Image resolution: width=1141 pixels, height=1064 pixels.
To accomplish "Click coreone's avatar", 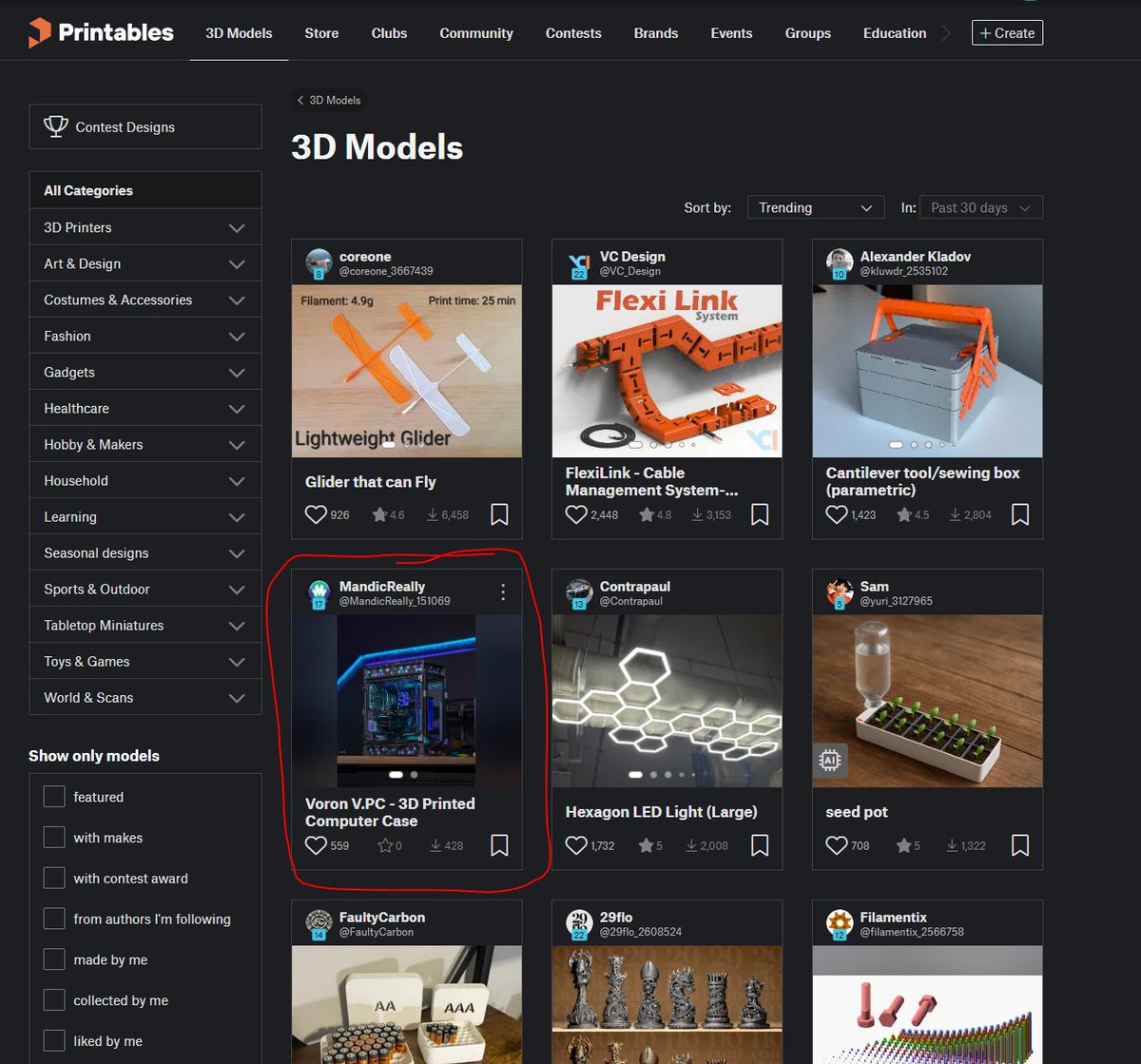I will (319, 262).
